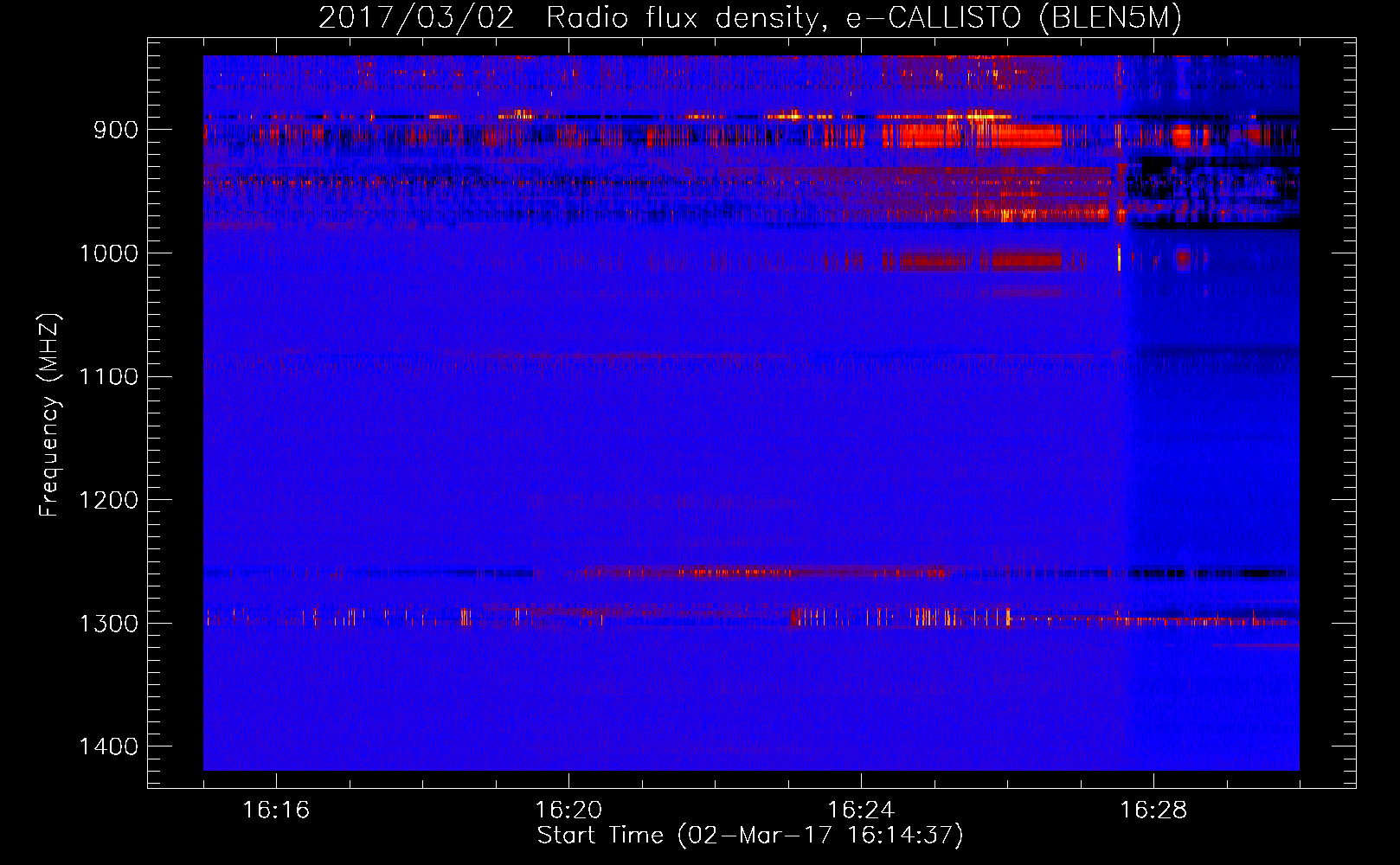Screen dimensions: 1400x865
Task: Click the 'Frequency (MHZ)' axis label
Action: click(x=50, y=415)
